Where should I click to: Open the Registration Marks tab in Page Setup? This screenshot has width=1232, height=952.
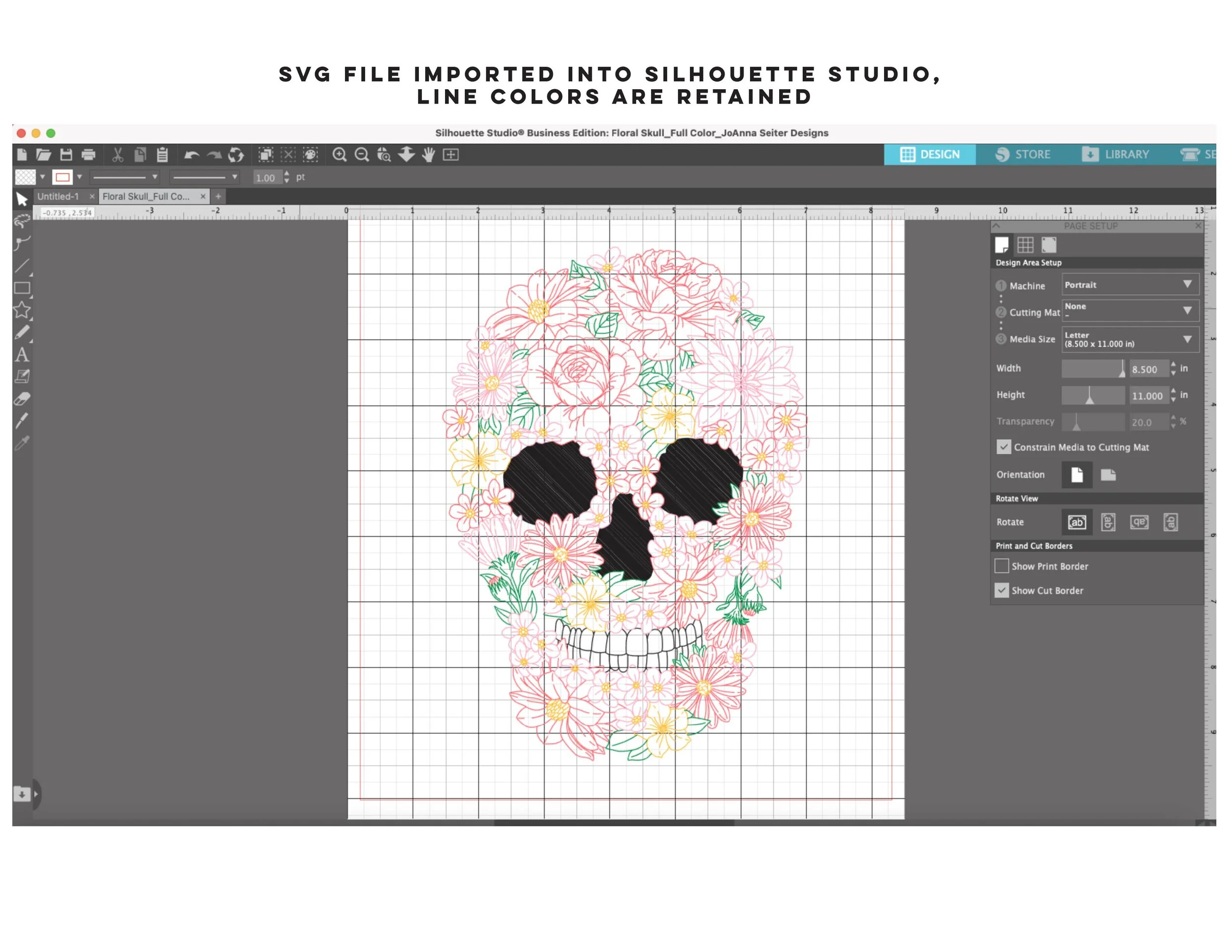pyautogui.click(x=1049, y=245)
